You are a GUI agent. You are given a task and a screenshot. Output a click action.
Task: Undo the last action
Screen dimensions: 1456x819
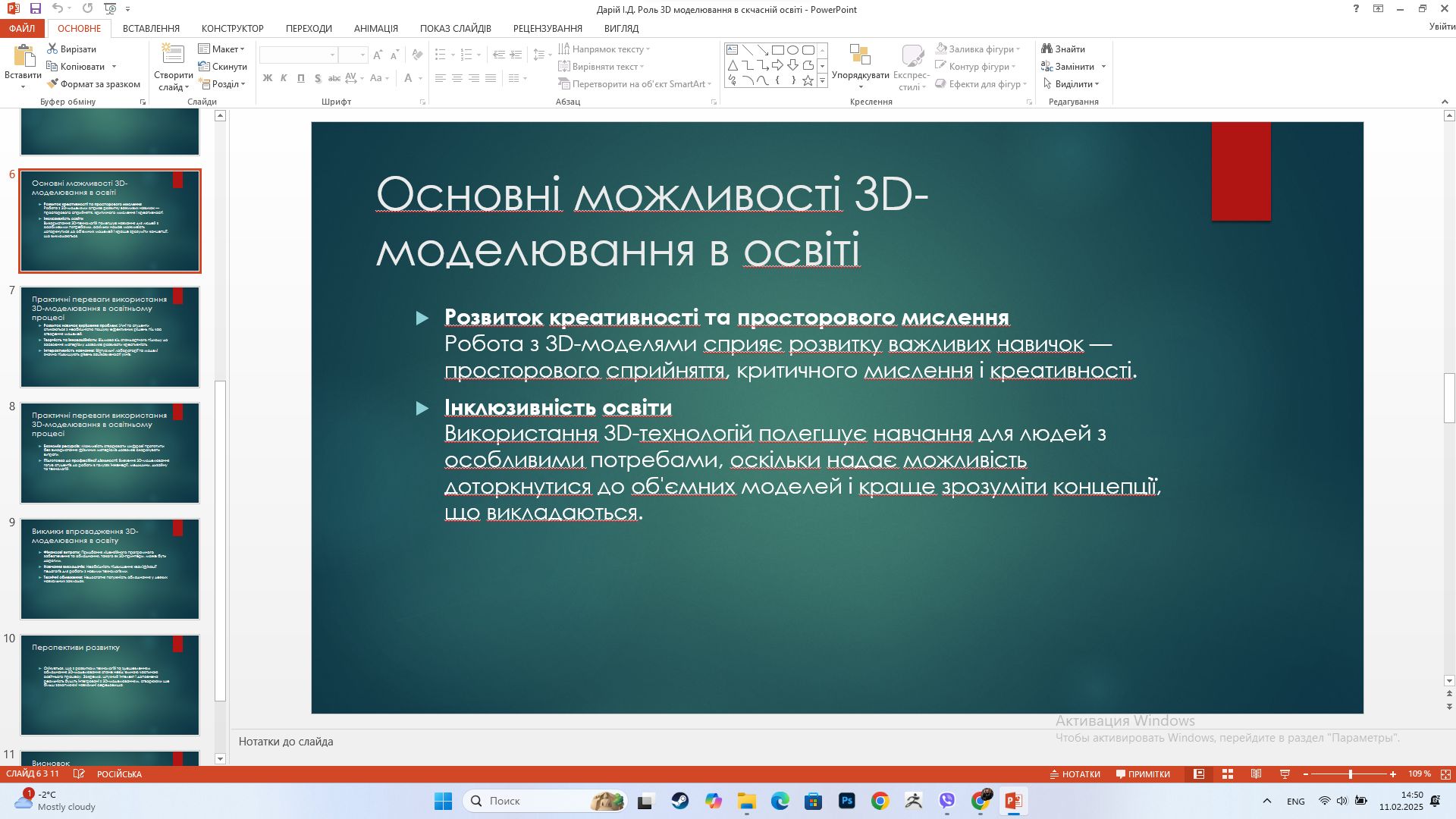click(58, 9)
